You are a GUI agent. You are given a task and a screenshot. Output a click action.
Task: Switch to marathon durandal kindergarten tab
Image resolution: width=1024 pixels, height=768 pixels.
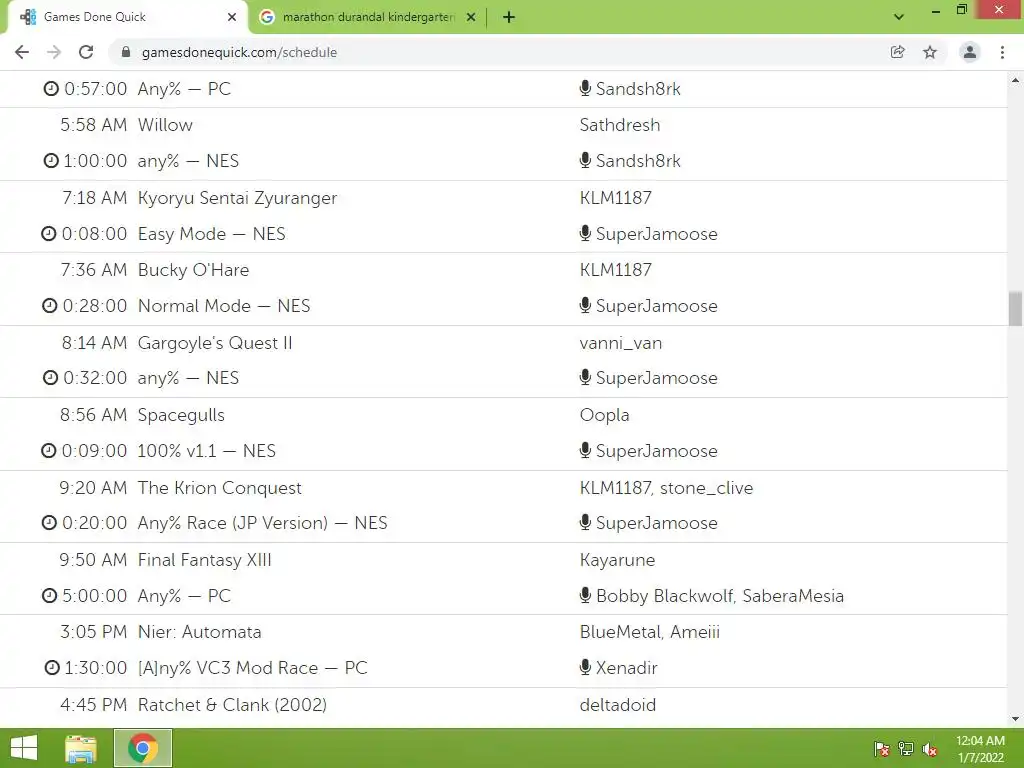368,17
